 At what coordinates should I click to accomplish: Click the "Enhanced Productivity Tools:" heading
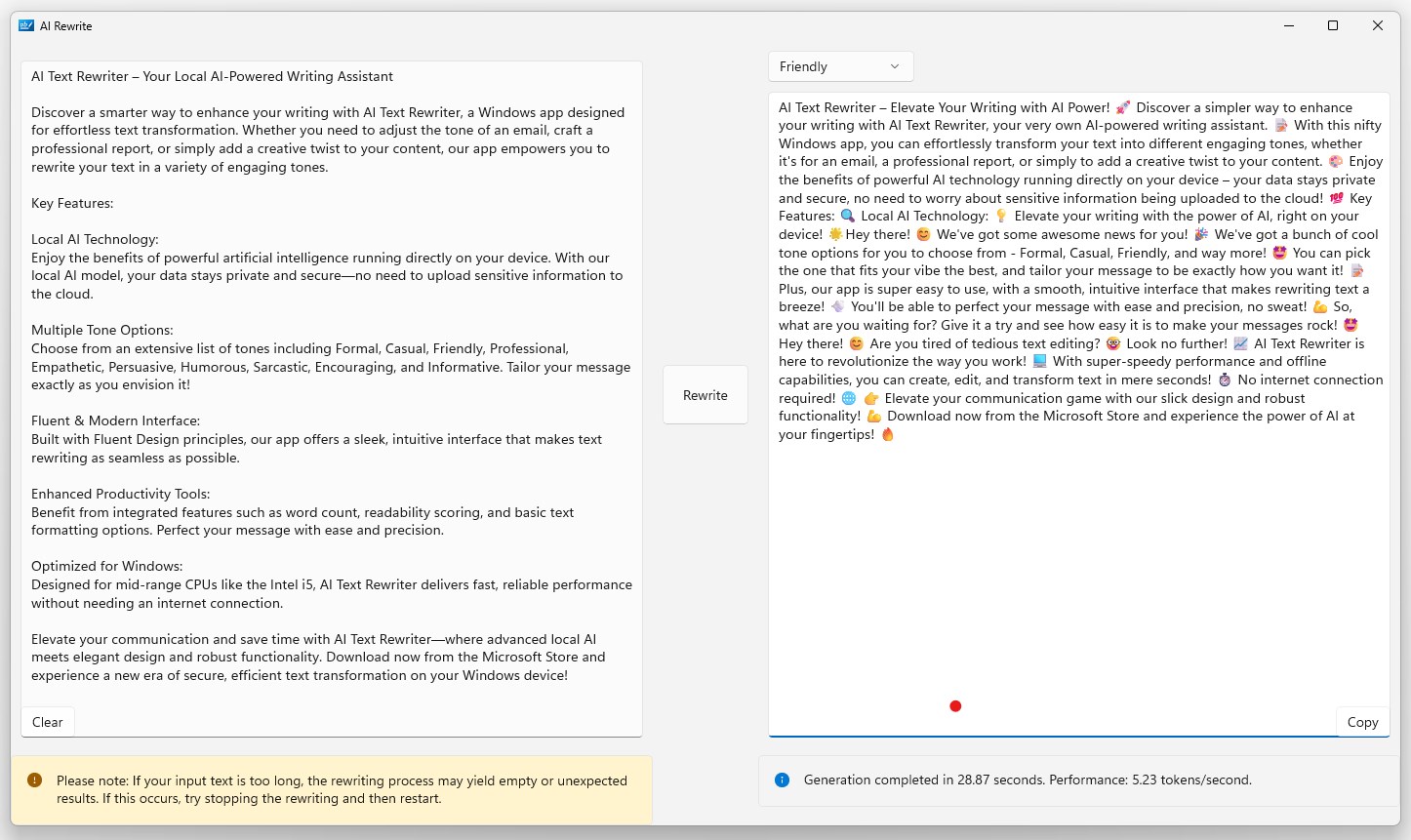pos(121,494)
